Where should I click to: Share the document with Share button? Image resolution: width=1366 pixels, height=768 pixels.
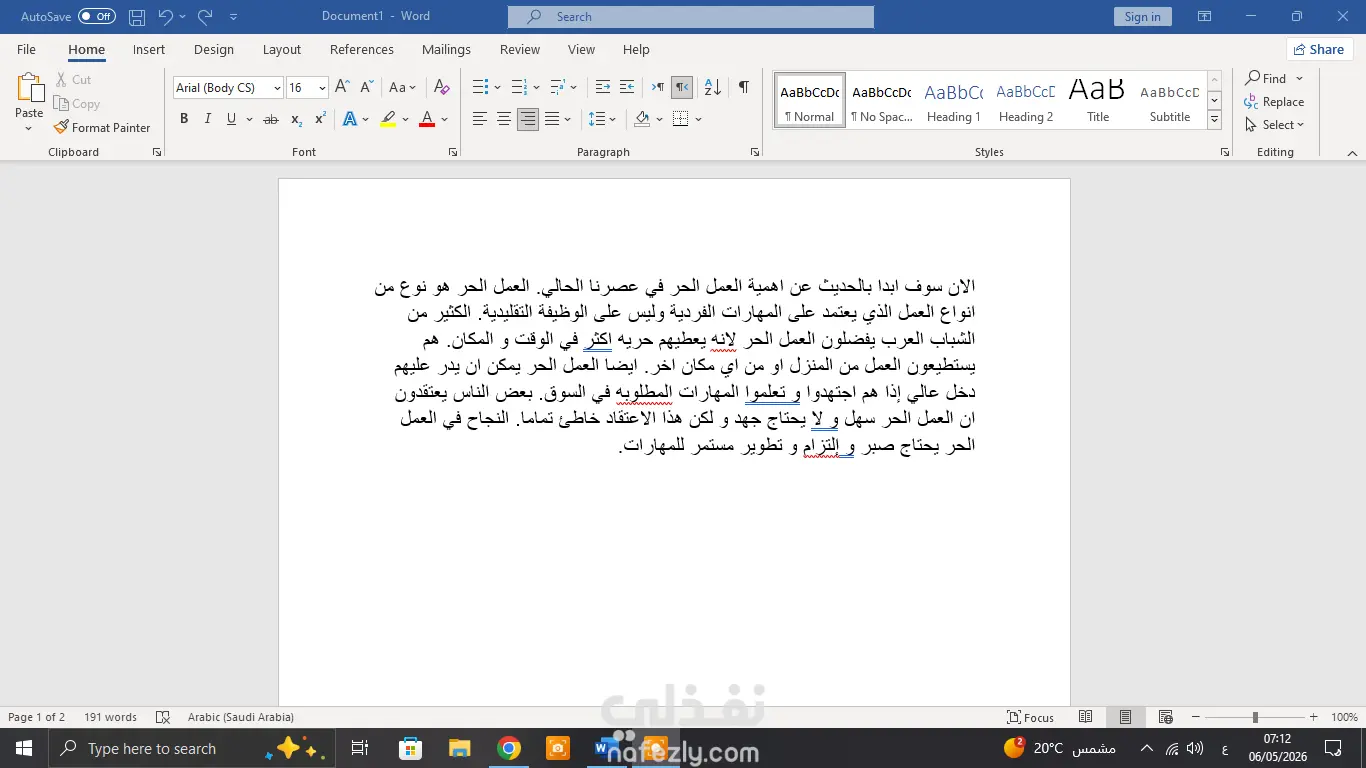point(1319,49)
